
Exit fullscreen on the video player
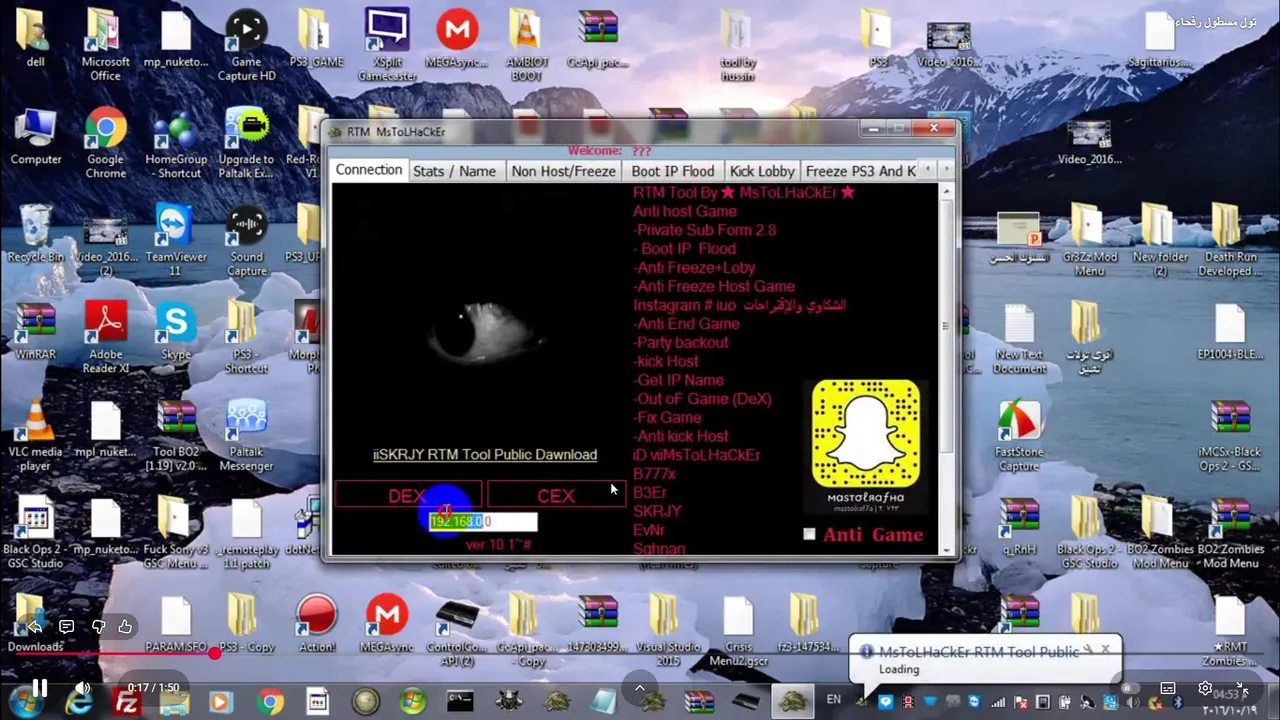click(x=1241, y=688)
